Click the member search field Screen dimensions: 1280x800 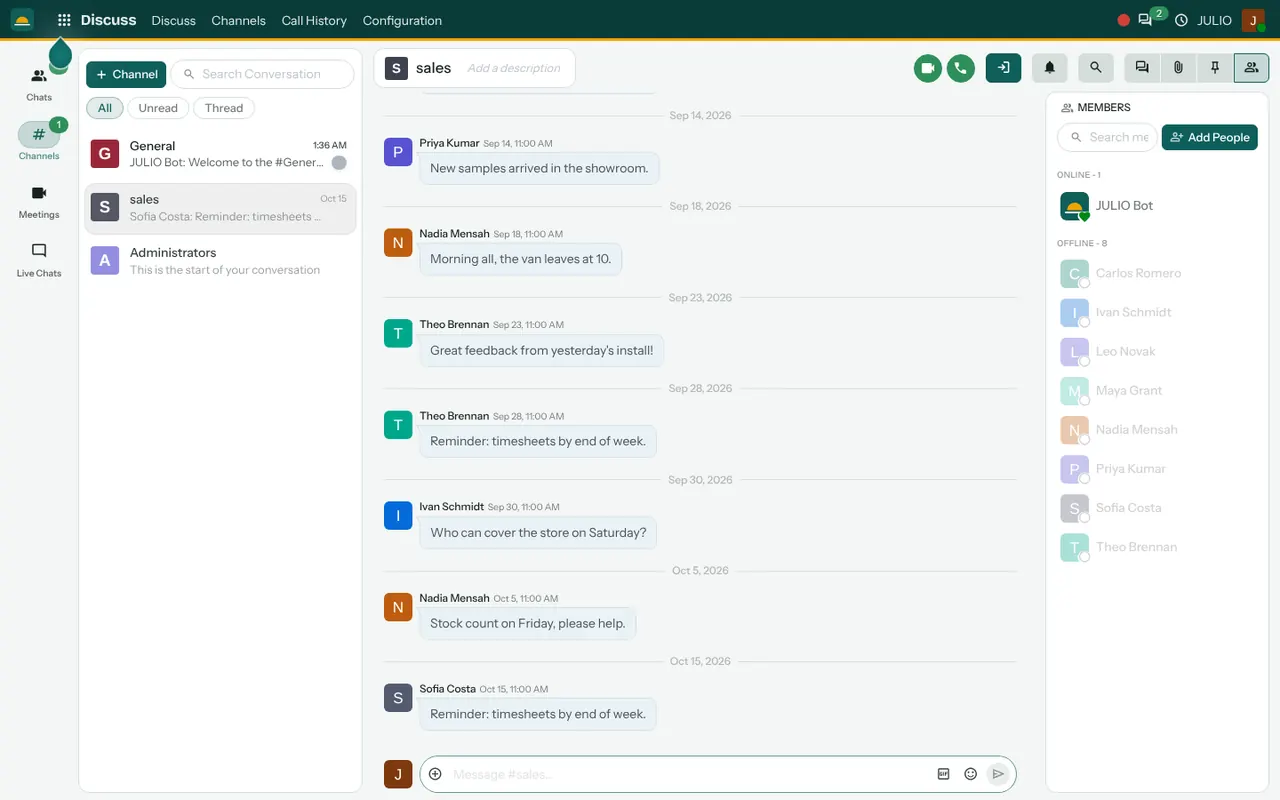tap(1107, 137)
